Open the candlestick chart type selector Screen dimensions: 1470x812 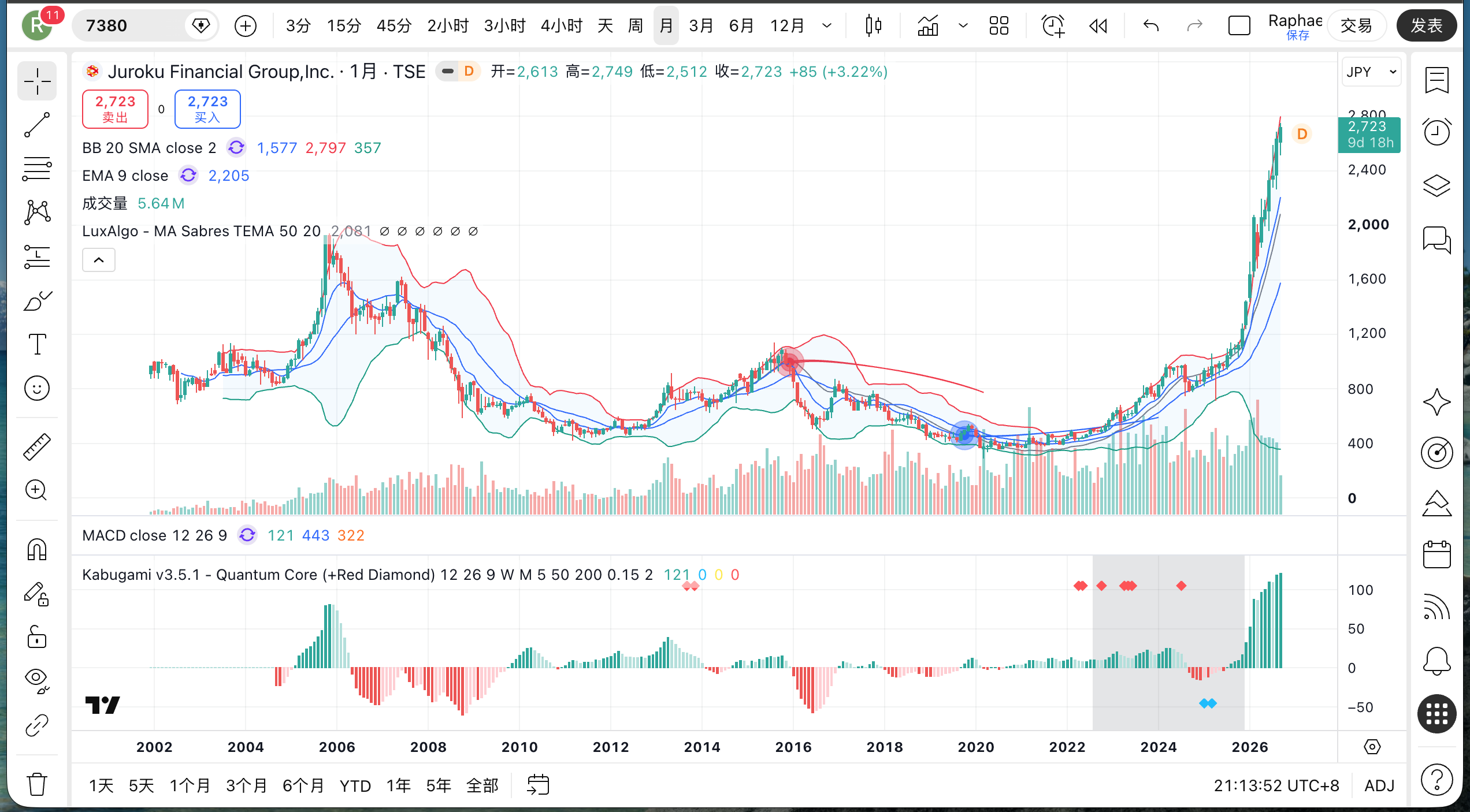point(874,25)
